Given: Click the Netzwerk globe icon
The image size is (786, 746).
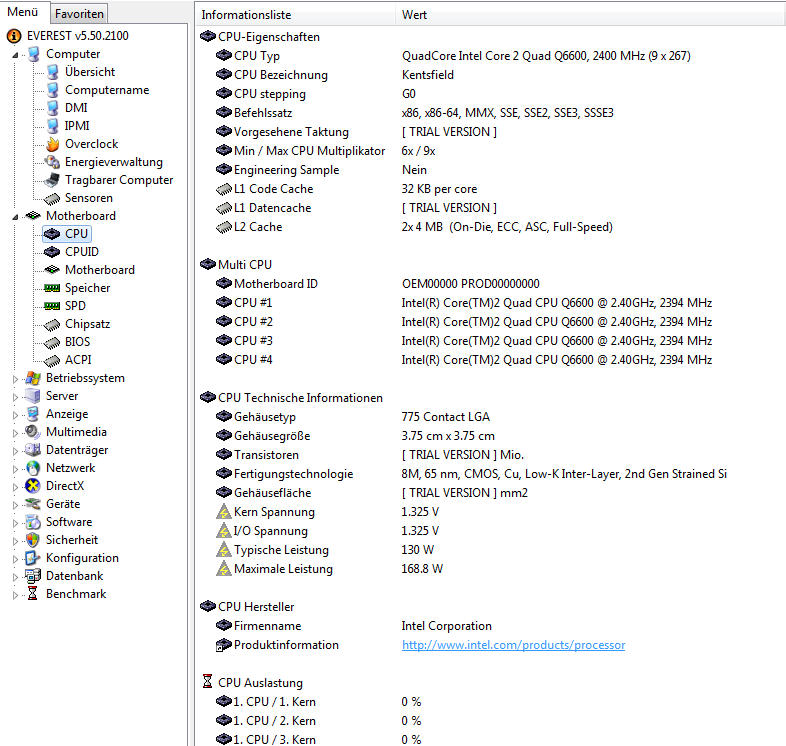Looking at the screenshot, I should click(x=33, y=468).
